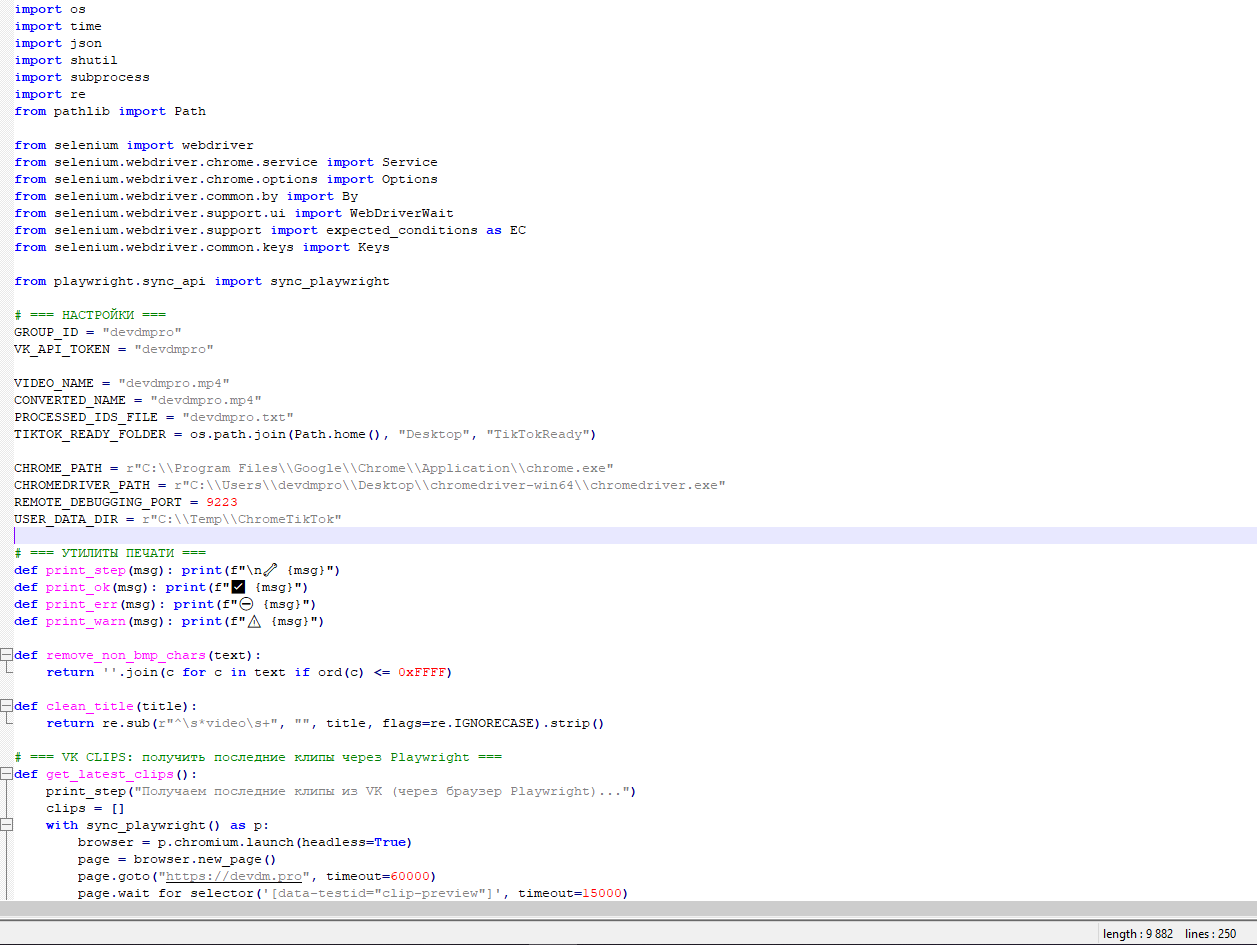Click the VIDEO_NAME assignment line
This screenshot has width=1257, height=945.
(x=122, y=383)
